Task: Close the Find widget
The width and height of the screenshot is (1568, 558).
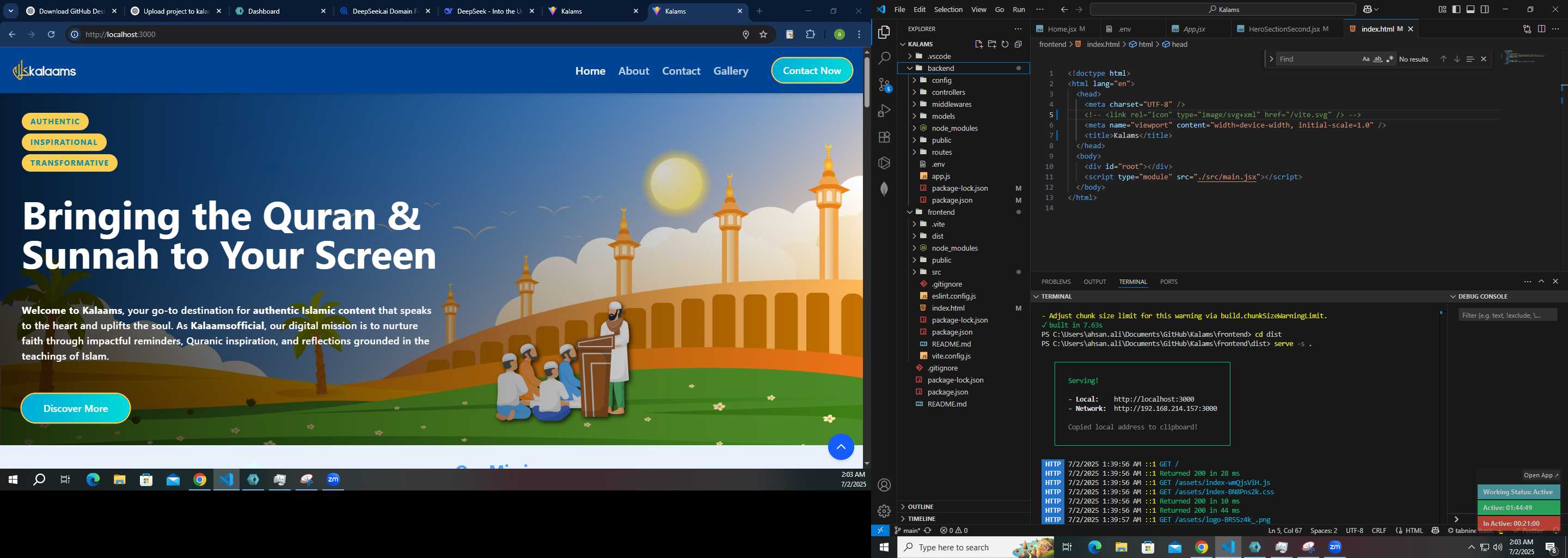Action: tap(1484, 59)
